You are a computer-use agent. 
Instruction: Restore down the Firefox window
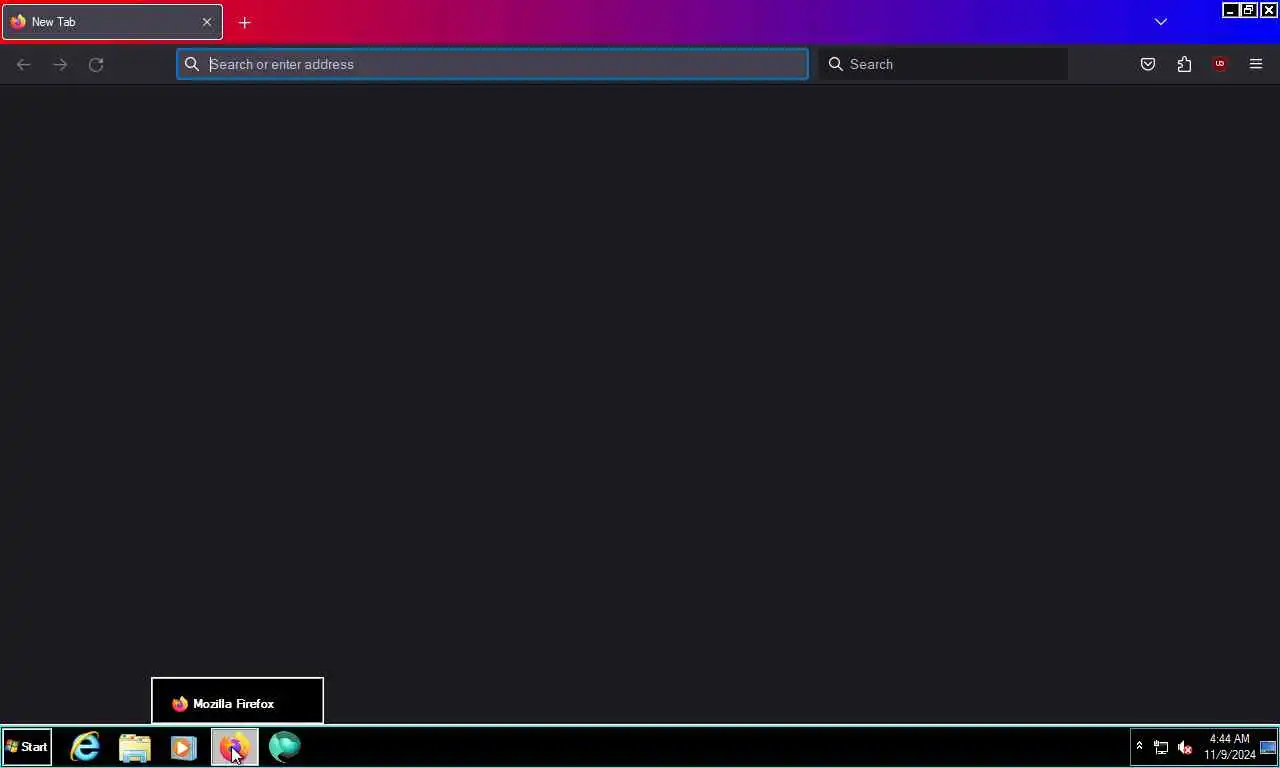coord(1249,10)
